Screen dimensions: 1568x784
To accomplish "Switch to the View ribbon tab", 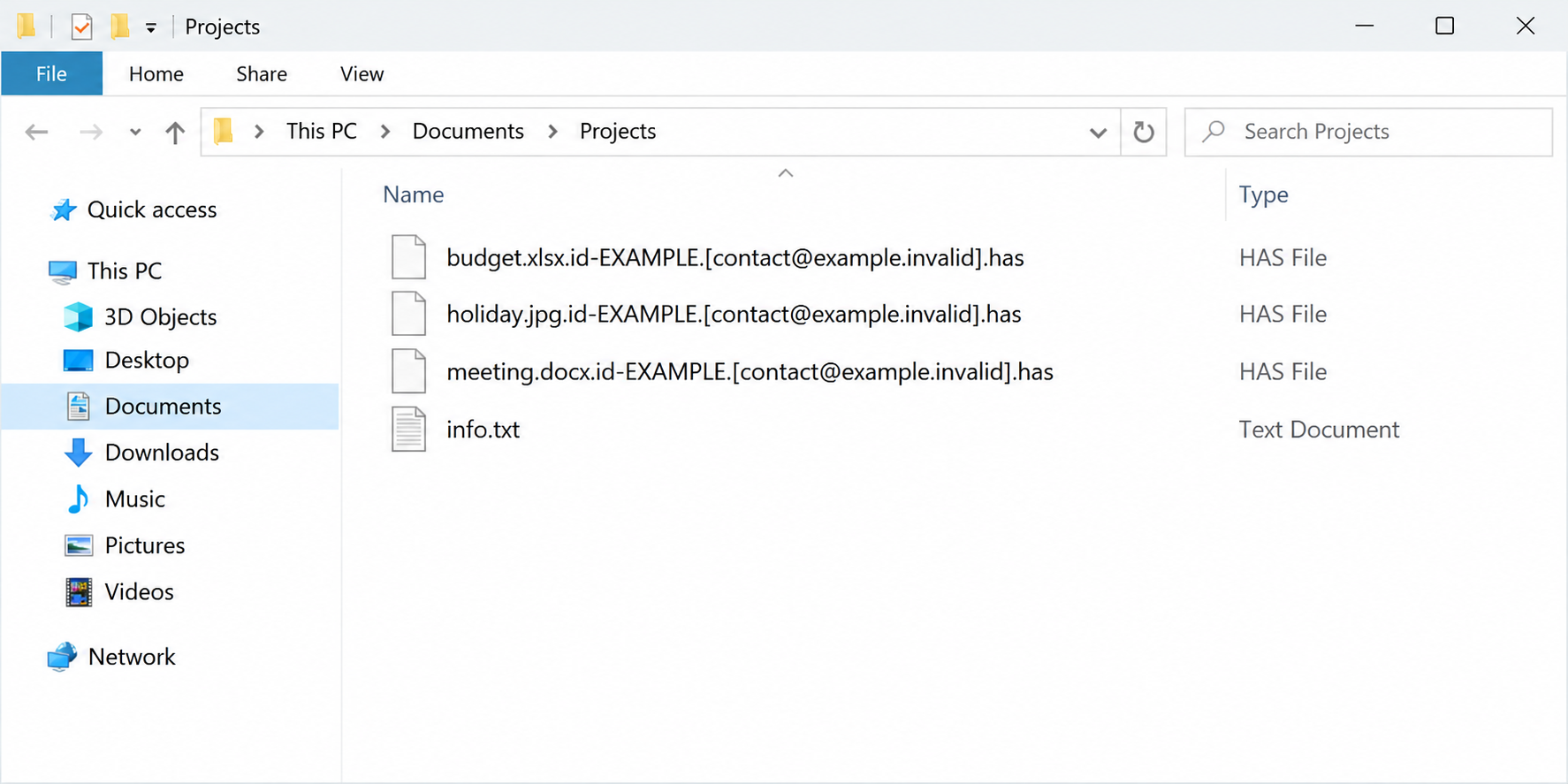I will [x=362, y=73].
